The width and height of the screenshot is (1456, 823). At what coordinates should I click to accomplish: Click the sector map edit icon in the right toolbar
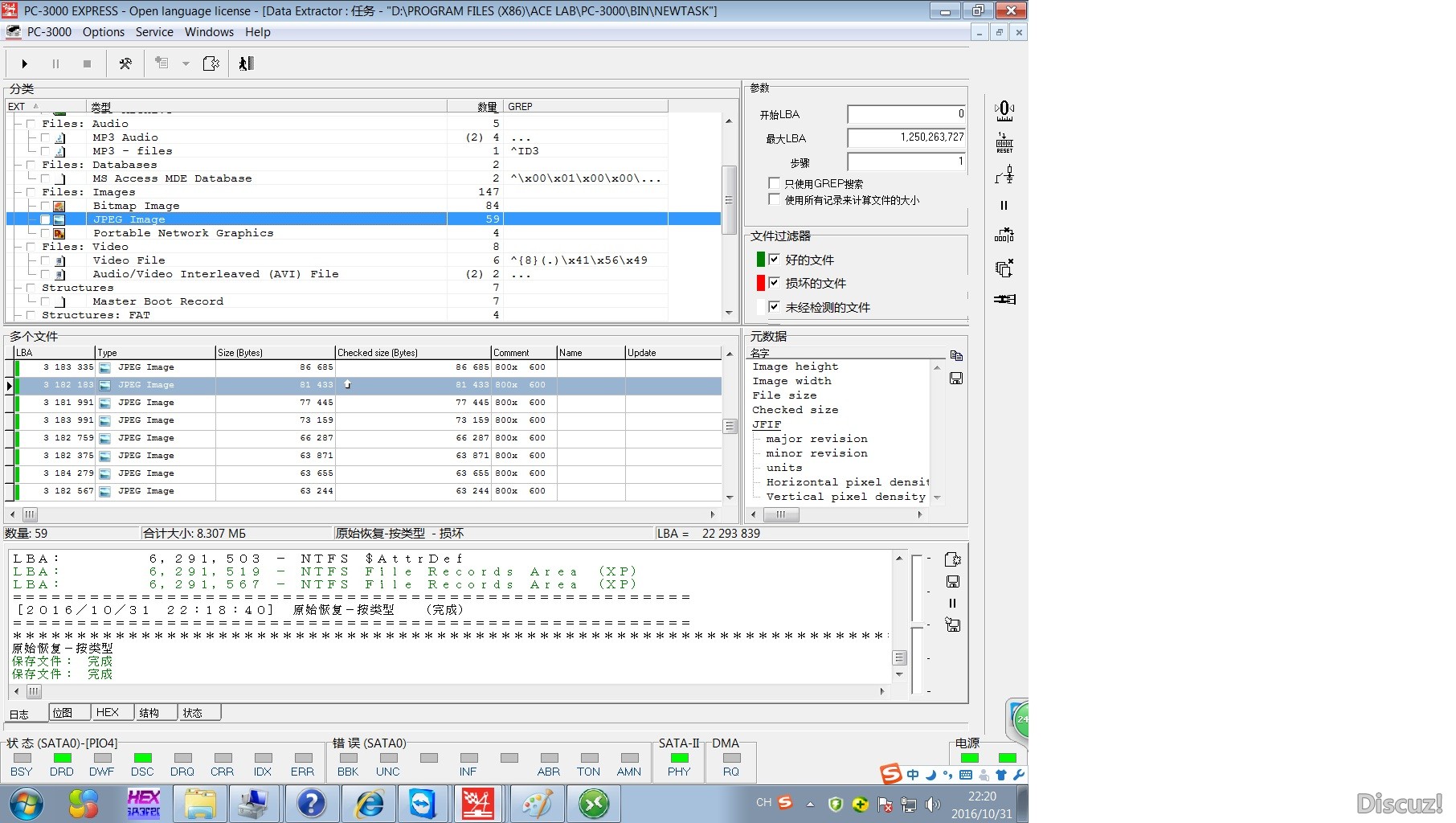[x=1004, y=235]
